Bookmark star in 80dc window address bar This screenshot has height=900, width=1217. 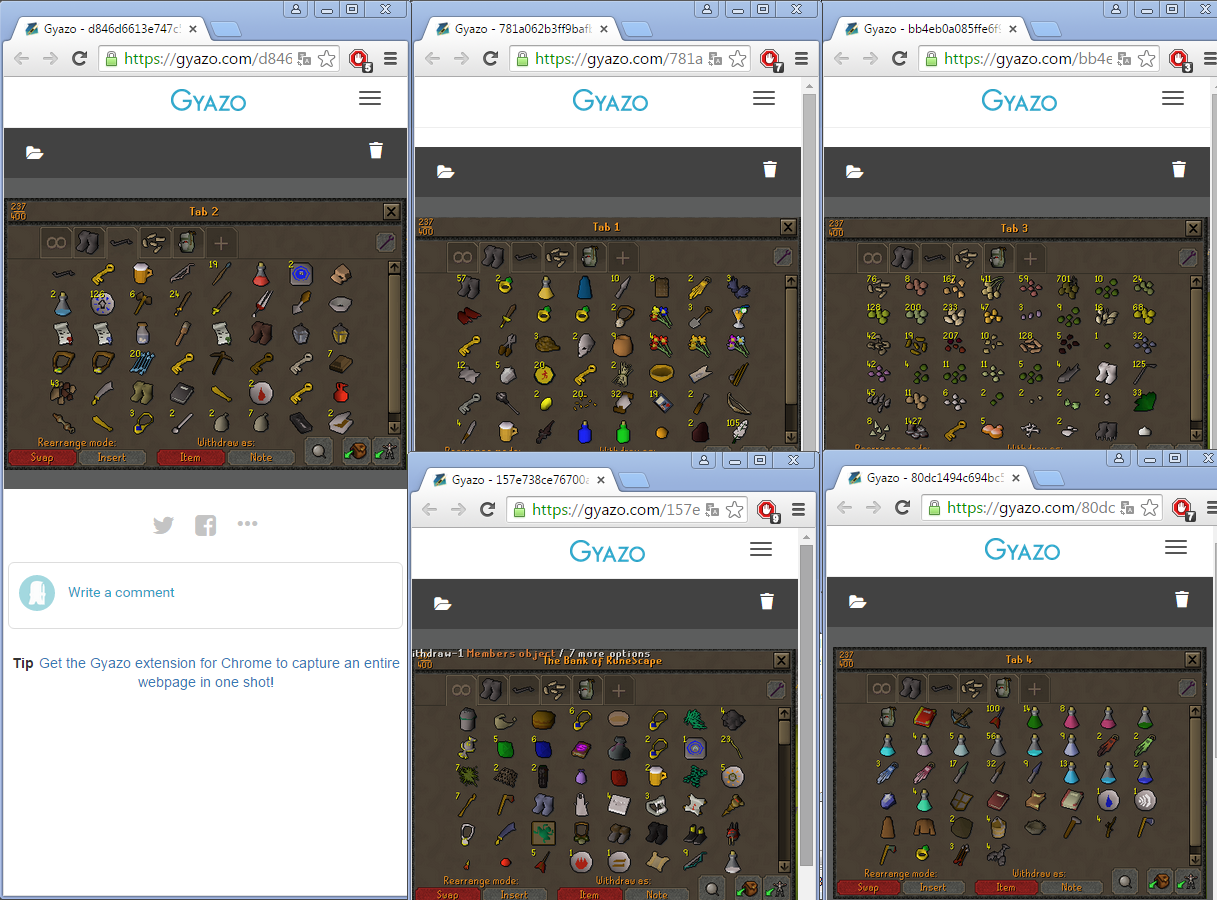(1151, 508)
